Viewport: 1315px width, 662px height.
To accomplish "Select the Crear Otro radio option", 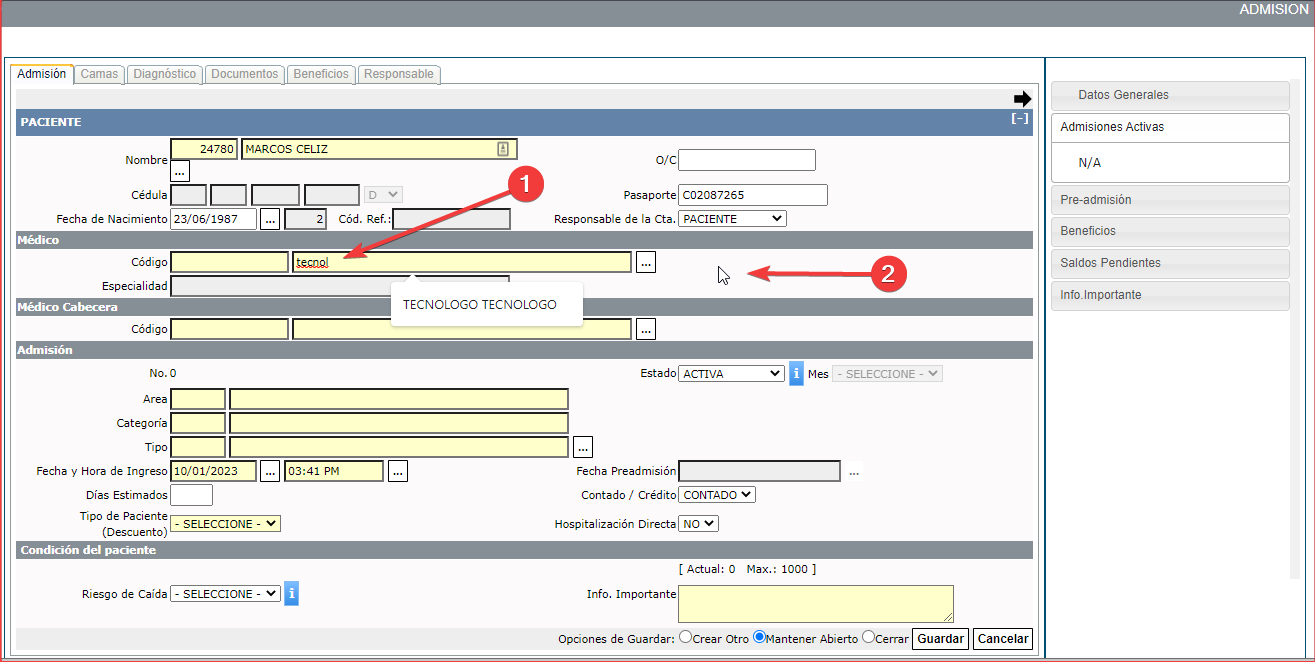I will [x=685, y=638].
